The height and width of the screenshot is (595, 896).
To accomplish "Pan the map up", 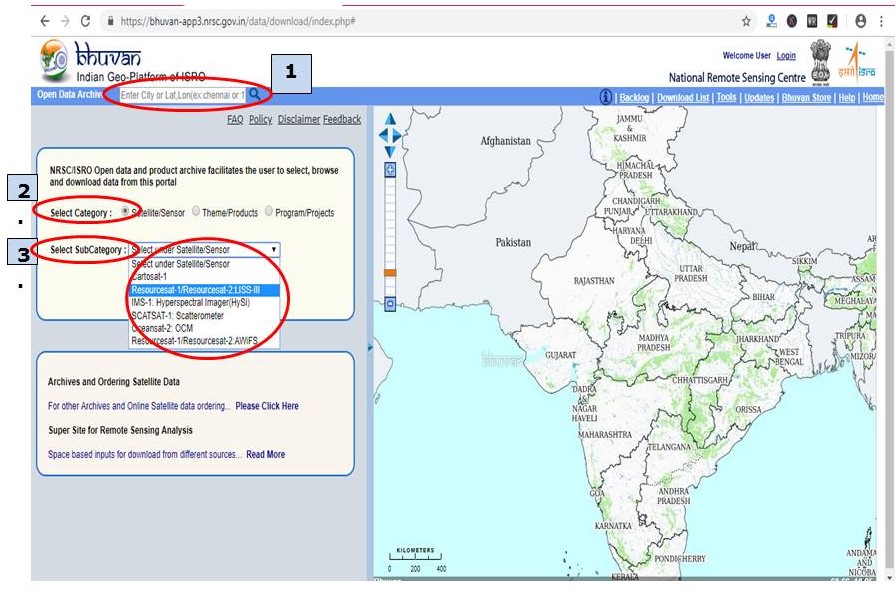I will 390,119.
